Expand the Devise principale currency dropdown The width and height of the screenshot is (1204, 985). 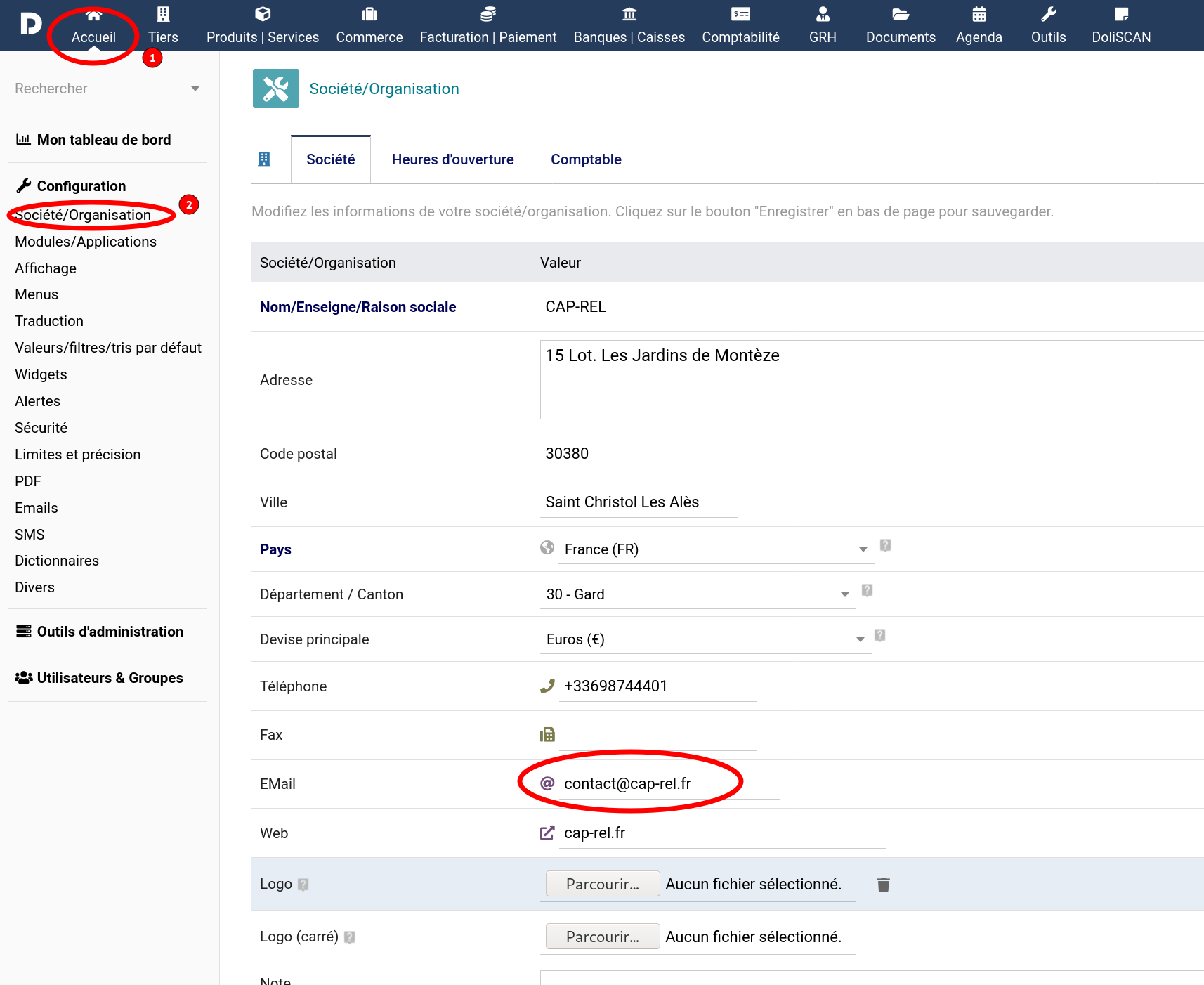(x=706, y=639)
